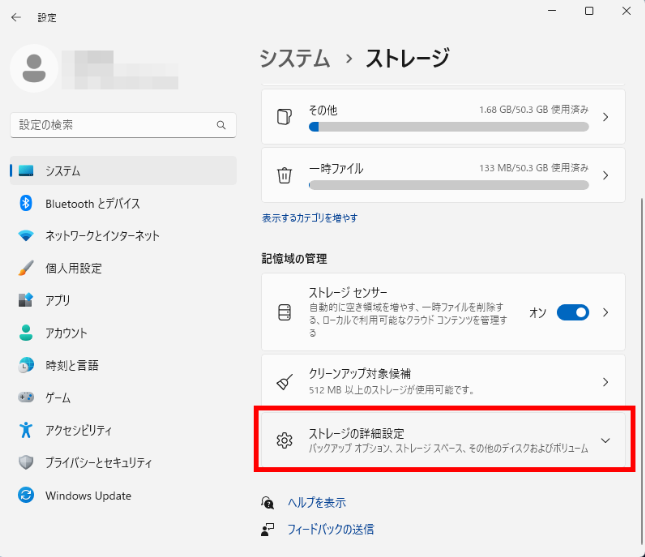Screen dimensions: 645x557
Task: Open クリーンアップ対象候補 via its chevron
Action: tap(606, 382)
